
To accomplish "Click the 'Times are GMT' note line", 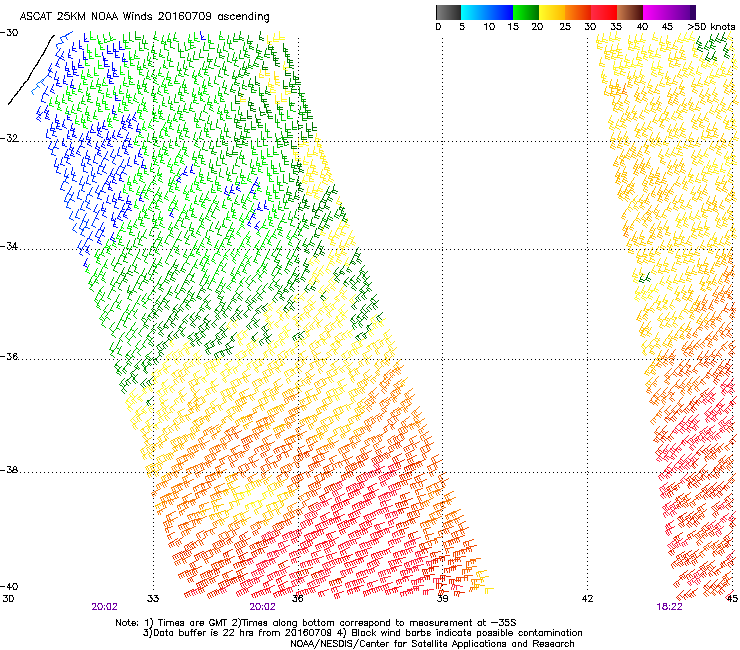I will (x=316, y=623).
